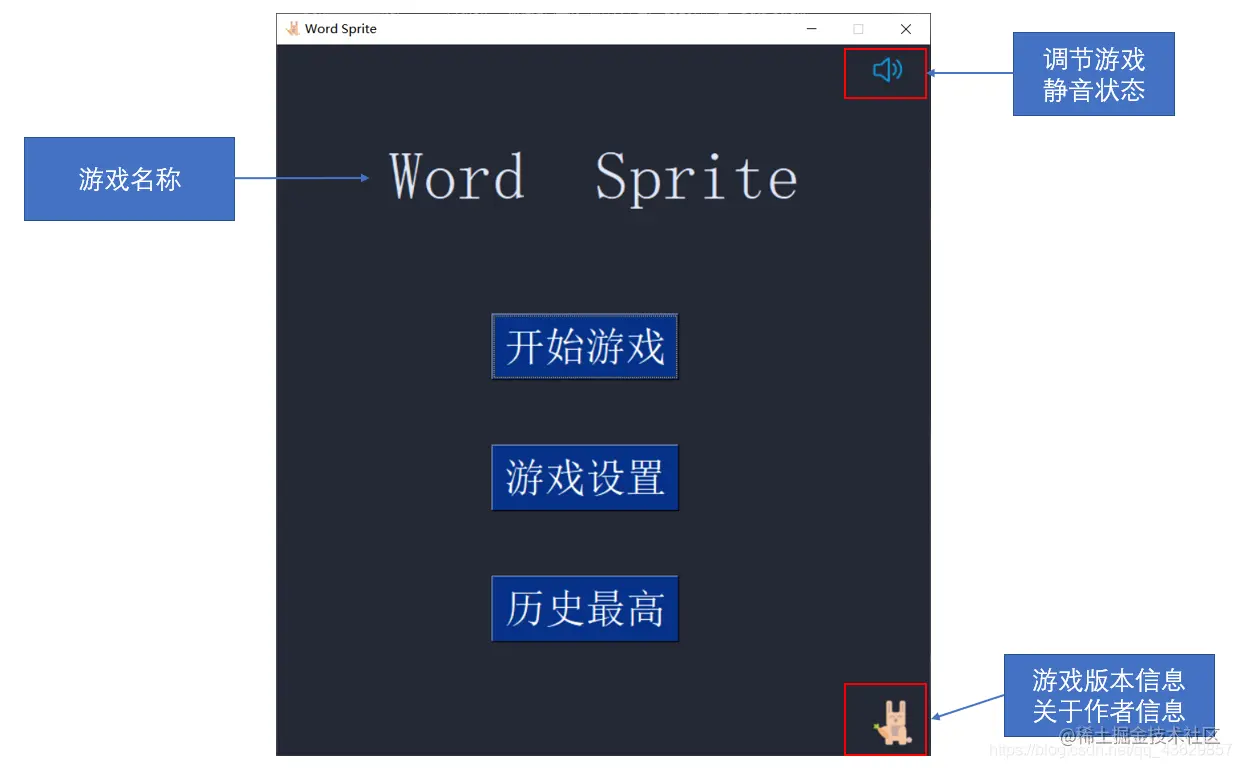Click the Word Sprite icon in title bar
The image size is (1242, 768).
[291, 28]
